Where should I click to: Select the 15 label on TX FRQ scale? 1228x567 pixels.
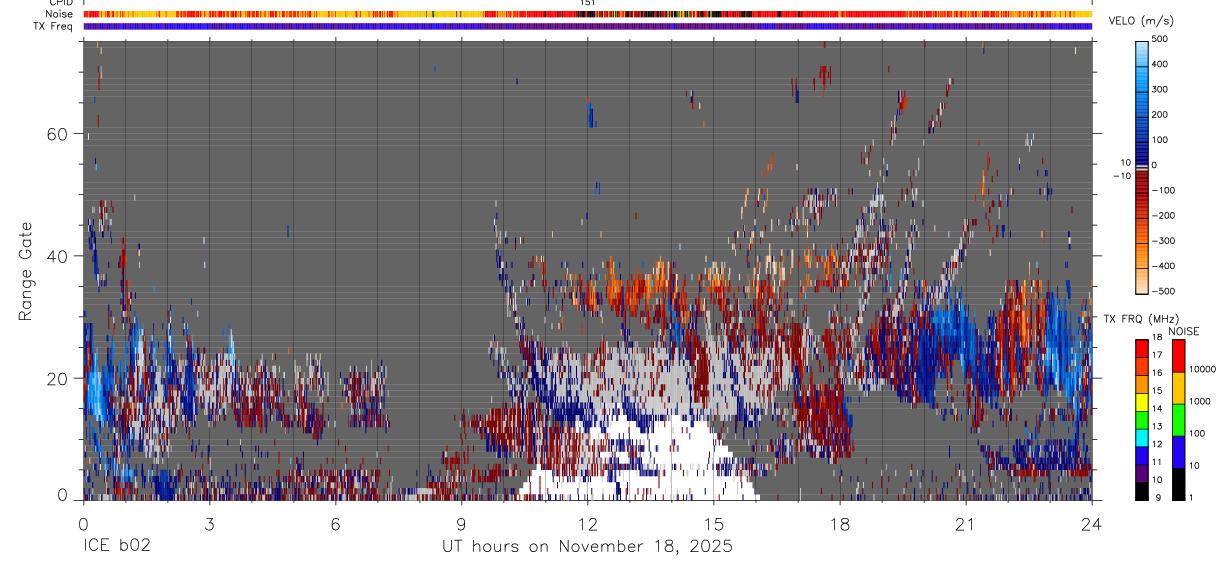coord(1156,392)
